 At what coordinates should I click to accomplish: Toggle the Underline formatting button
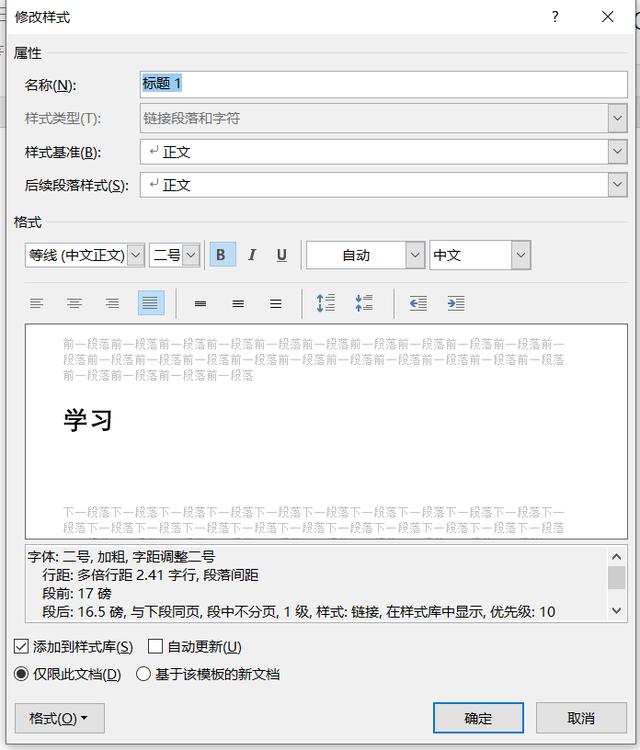coord(282,255)
